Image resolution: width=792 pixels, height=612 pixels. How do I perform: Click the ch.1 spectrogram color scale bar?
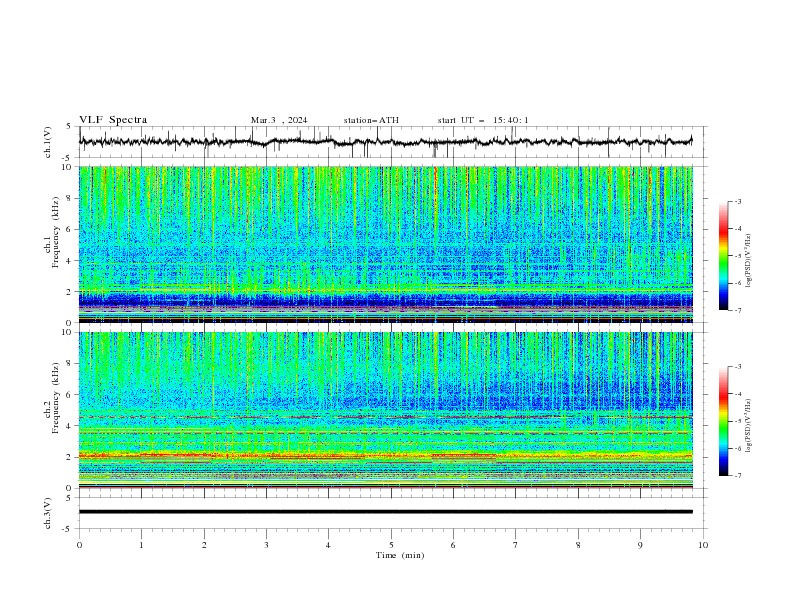[x=723, y=256]
